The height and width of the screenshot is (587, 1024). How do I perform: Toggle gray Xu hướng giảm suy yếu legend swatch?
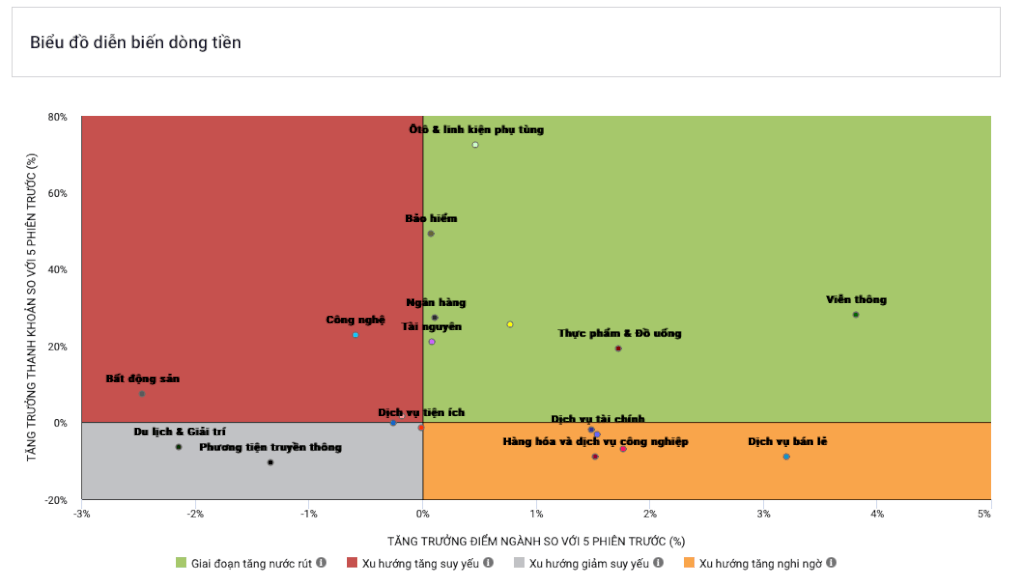[519, 563]
